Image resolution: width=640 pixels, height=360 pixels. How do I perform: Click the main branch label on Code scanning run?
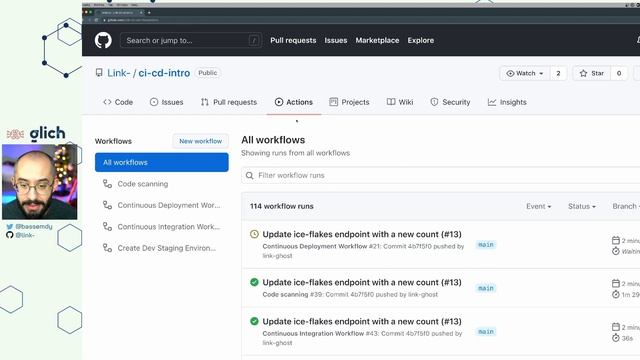point(486,289)
